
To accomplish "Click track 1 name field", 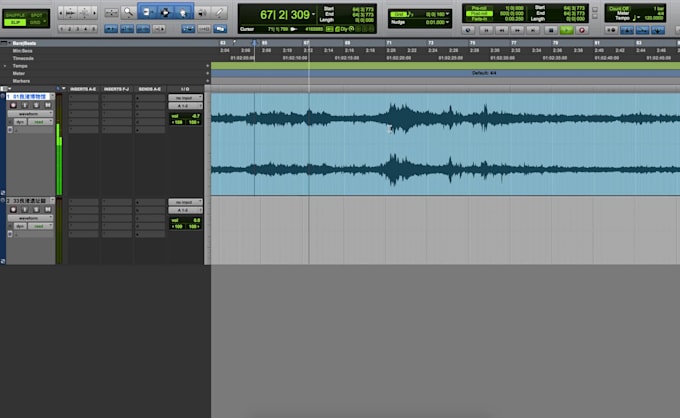I will (x=29, y=97).
